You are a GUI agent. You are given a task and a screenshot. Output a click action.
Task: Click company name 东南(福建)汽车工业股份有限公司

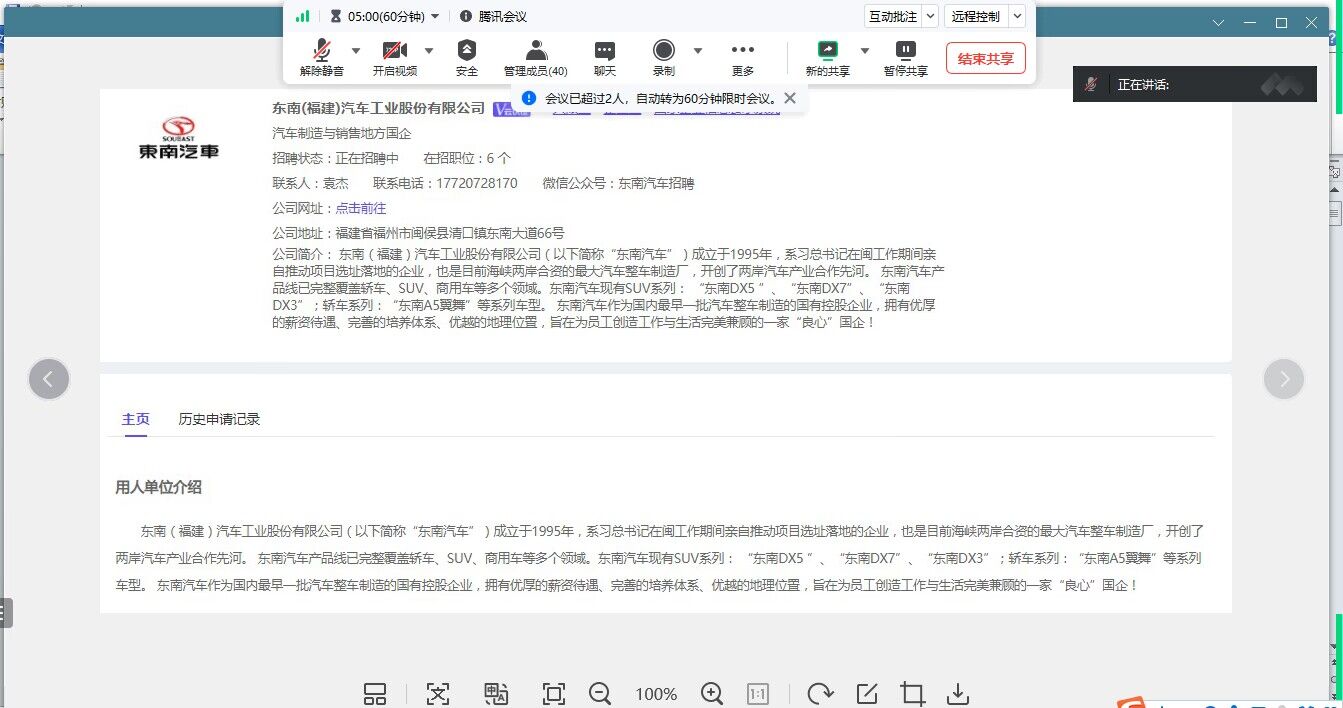tap(378, 108)
